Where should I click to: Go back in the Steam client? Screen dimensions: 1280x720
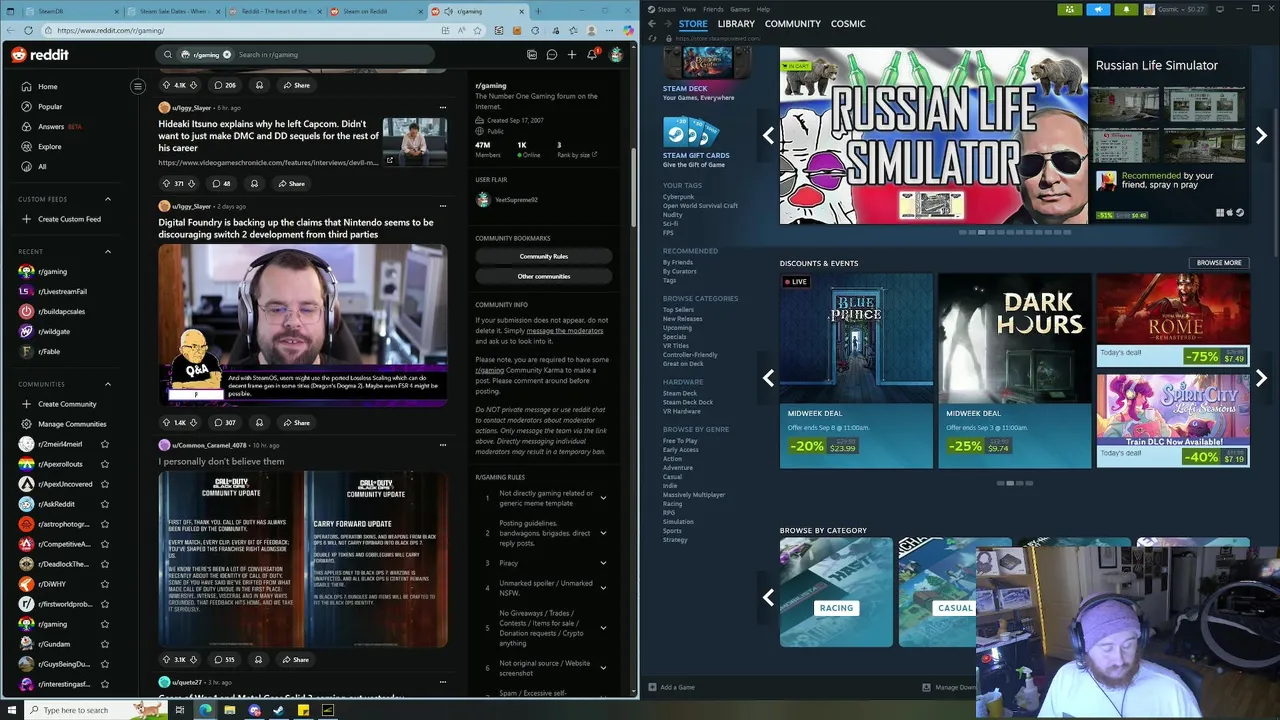click(x=651, y=24)
